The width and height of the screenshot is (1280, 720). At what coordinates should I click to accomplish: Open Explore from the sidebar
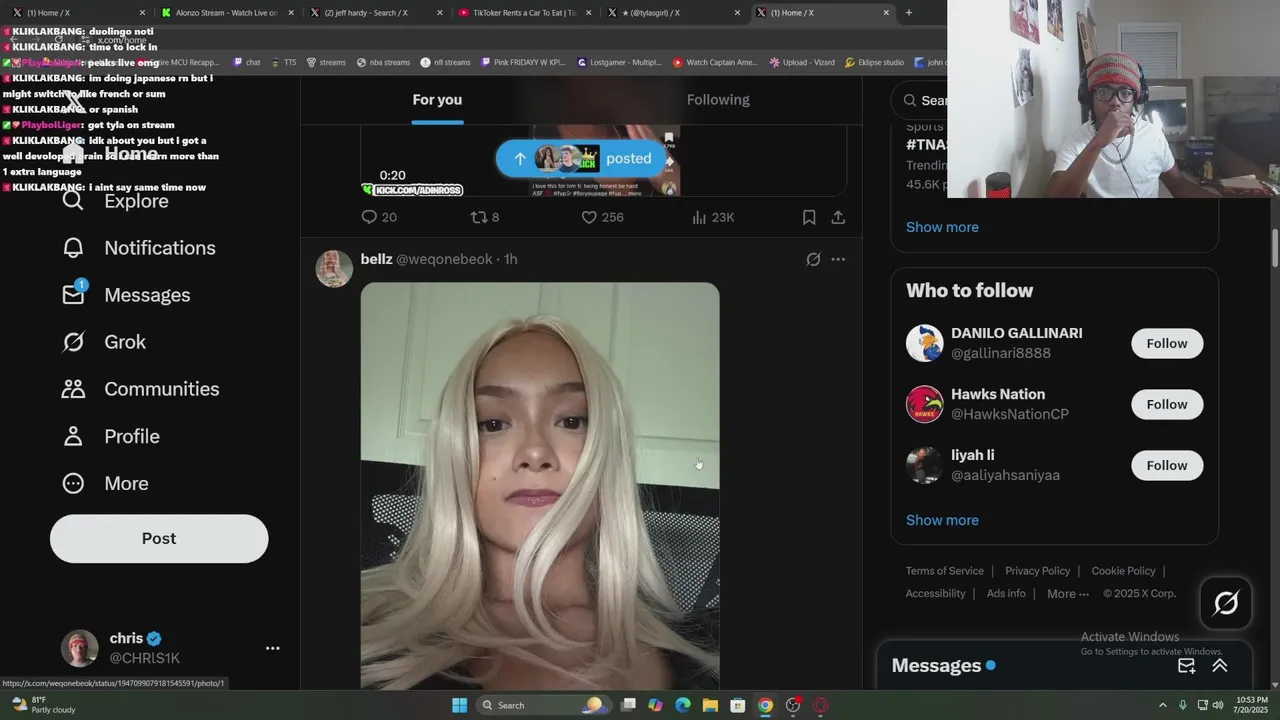[115, 201]
